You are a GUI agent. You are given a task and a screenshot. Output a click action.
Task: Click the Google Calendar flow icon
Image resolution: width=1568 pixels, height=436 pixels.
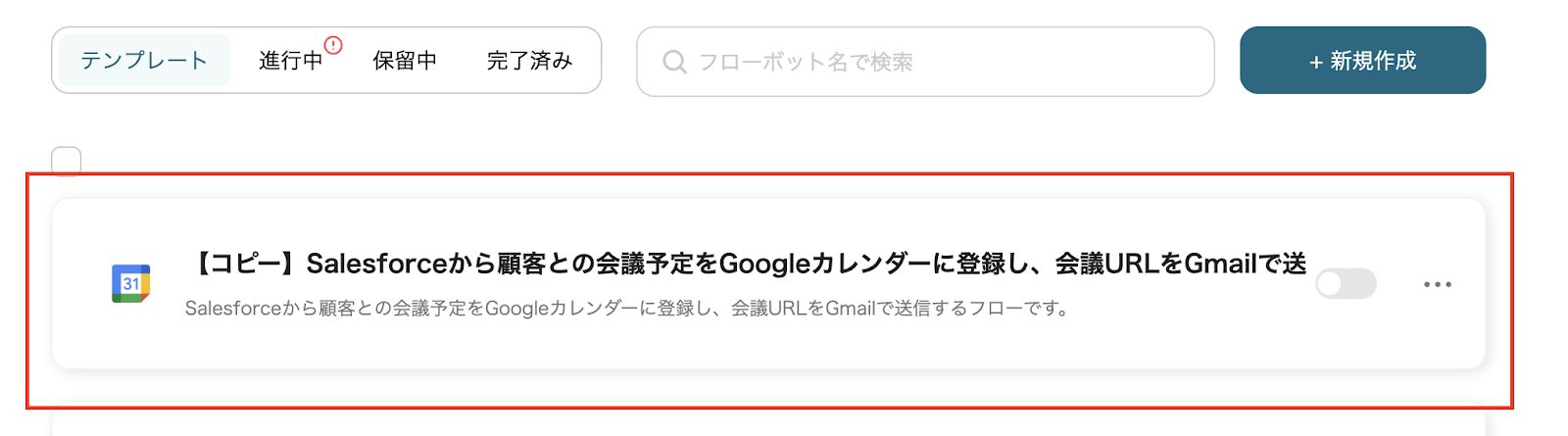coord(130,283)
